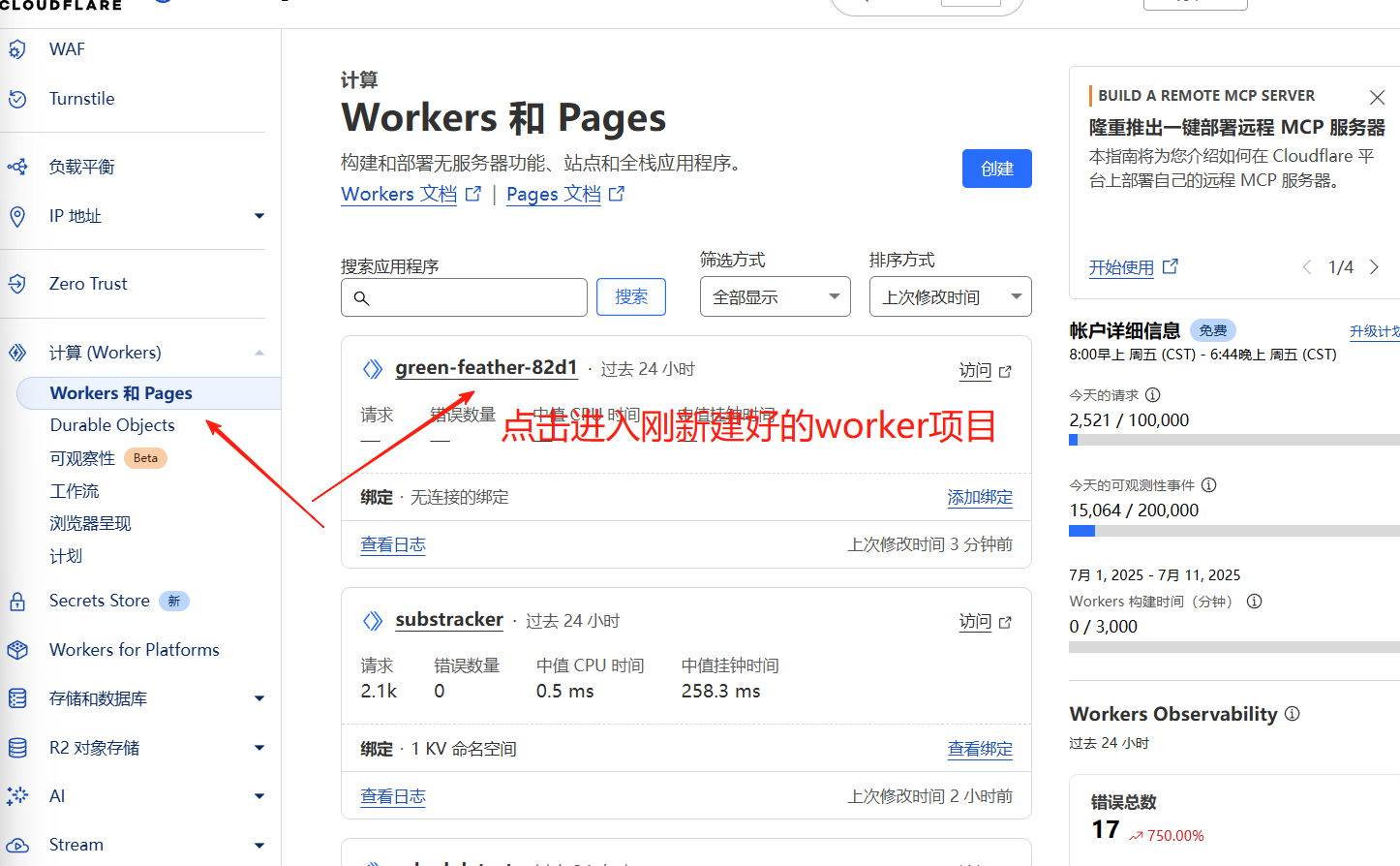Click 查看日志 on green-feather-82d1 card

click(393, 544)
